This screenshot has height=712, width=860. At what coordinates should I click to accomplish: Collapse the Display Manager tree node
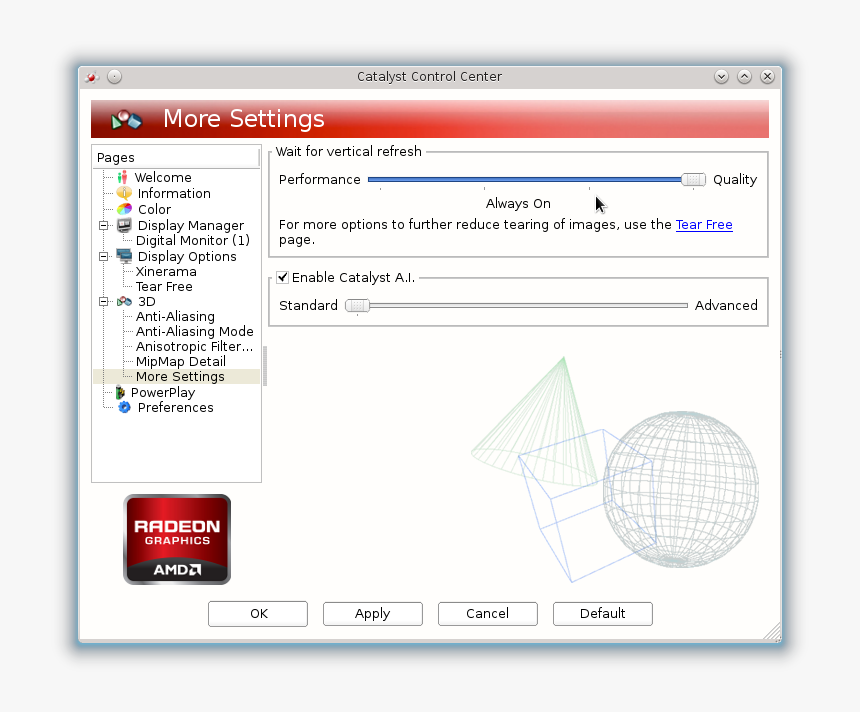click(103, 225)
